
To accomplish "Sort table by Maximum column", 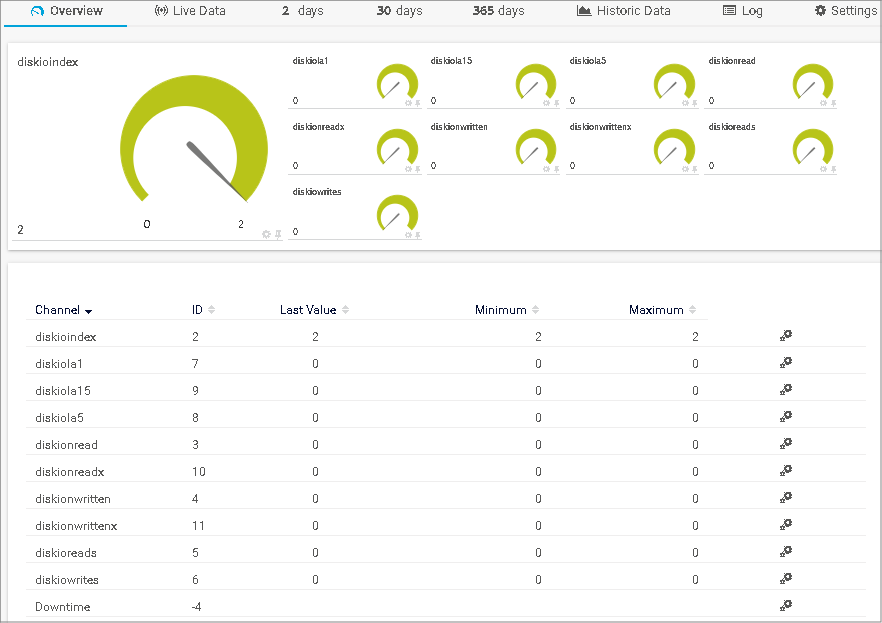I will pos(662,310).
